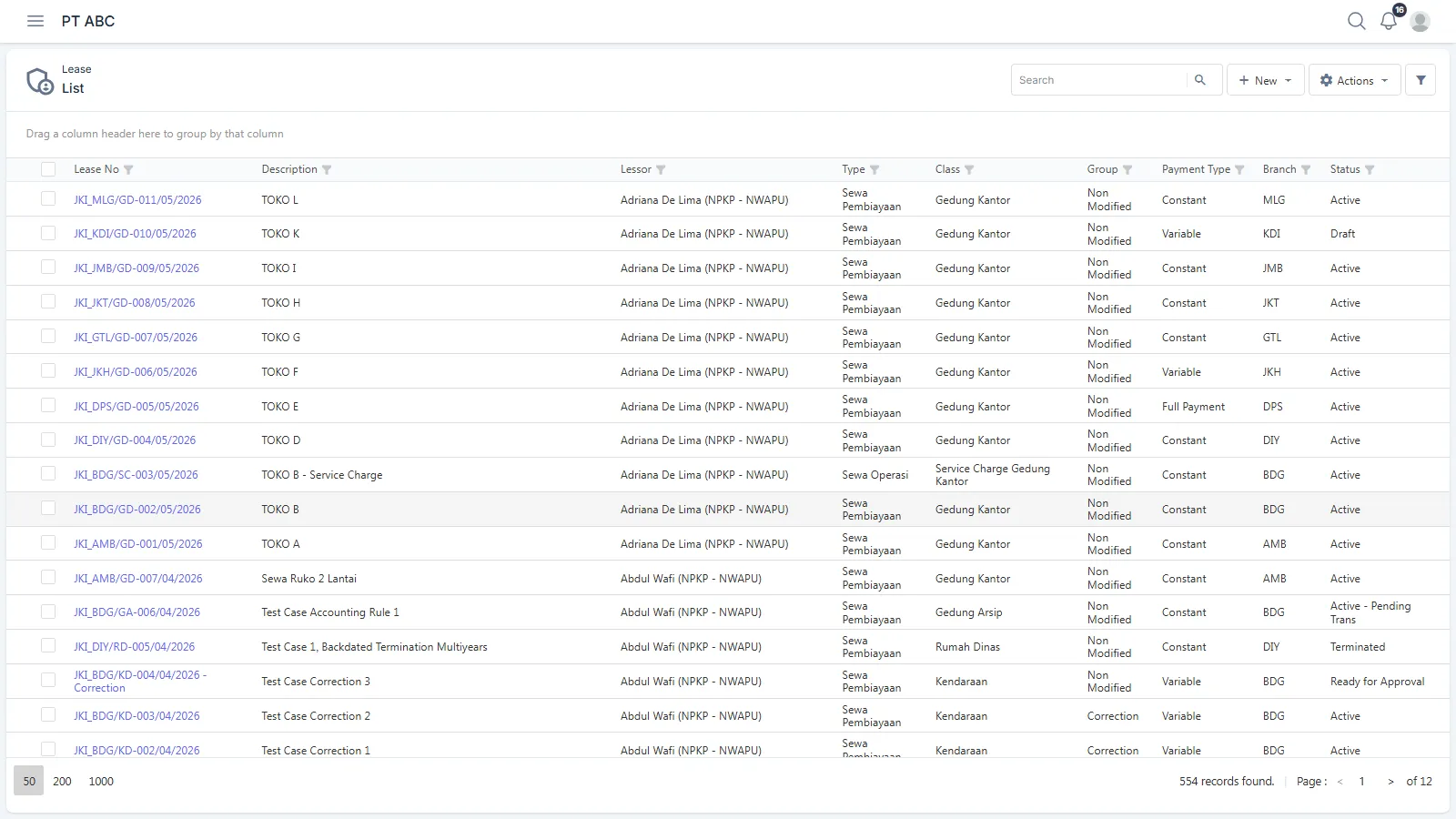Expand the New dropdown button
Viewport: 1456px width, 819px height.
pos(1265,80)
